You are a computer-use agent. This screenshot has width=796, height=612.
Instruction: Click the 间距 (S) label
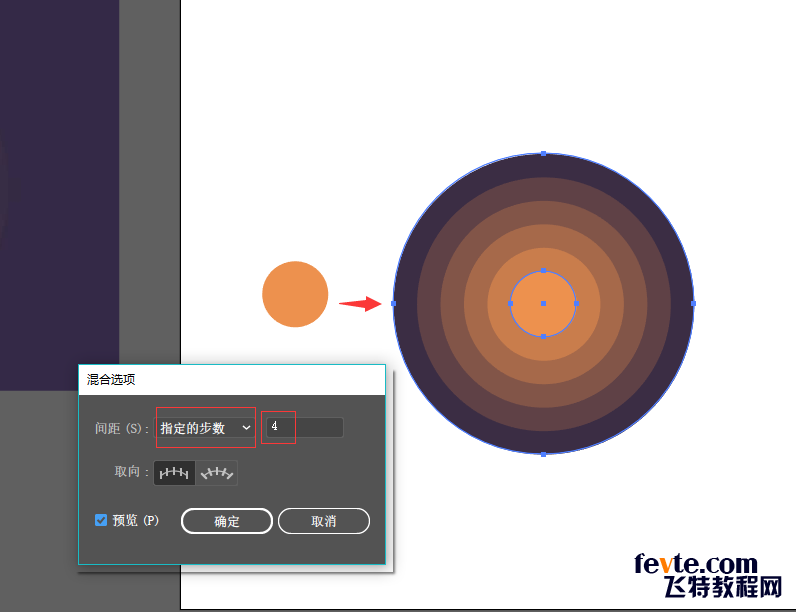click(x=121, y=428)
